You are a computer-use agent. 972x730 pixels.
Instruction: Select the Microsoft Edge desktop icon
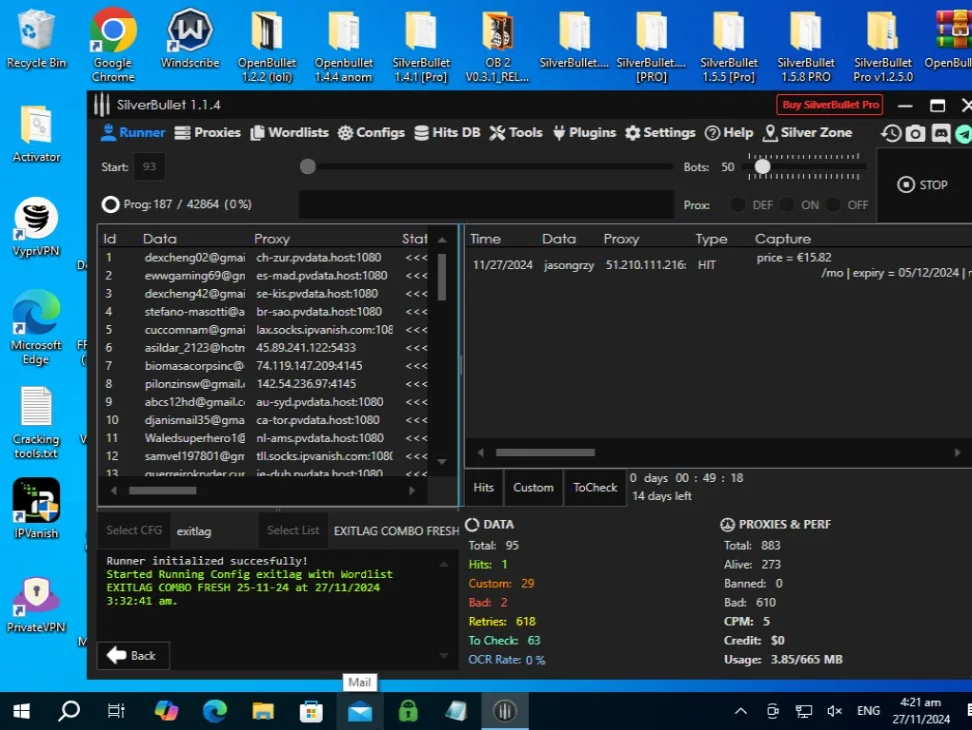coord(36,328)
